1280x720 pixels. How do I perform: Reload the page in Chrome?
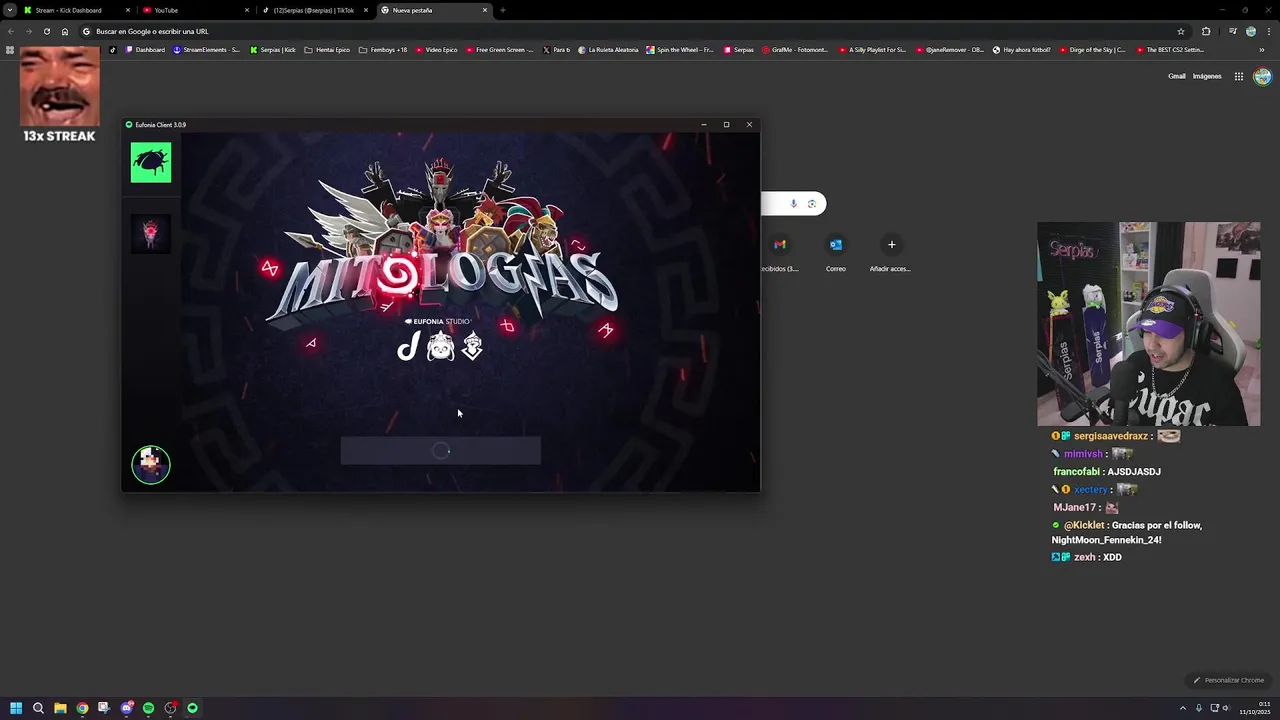point(46,31)
